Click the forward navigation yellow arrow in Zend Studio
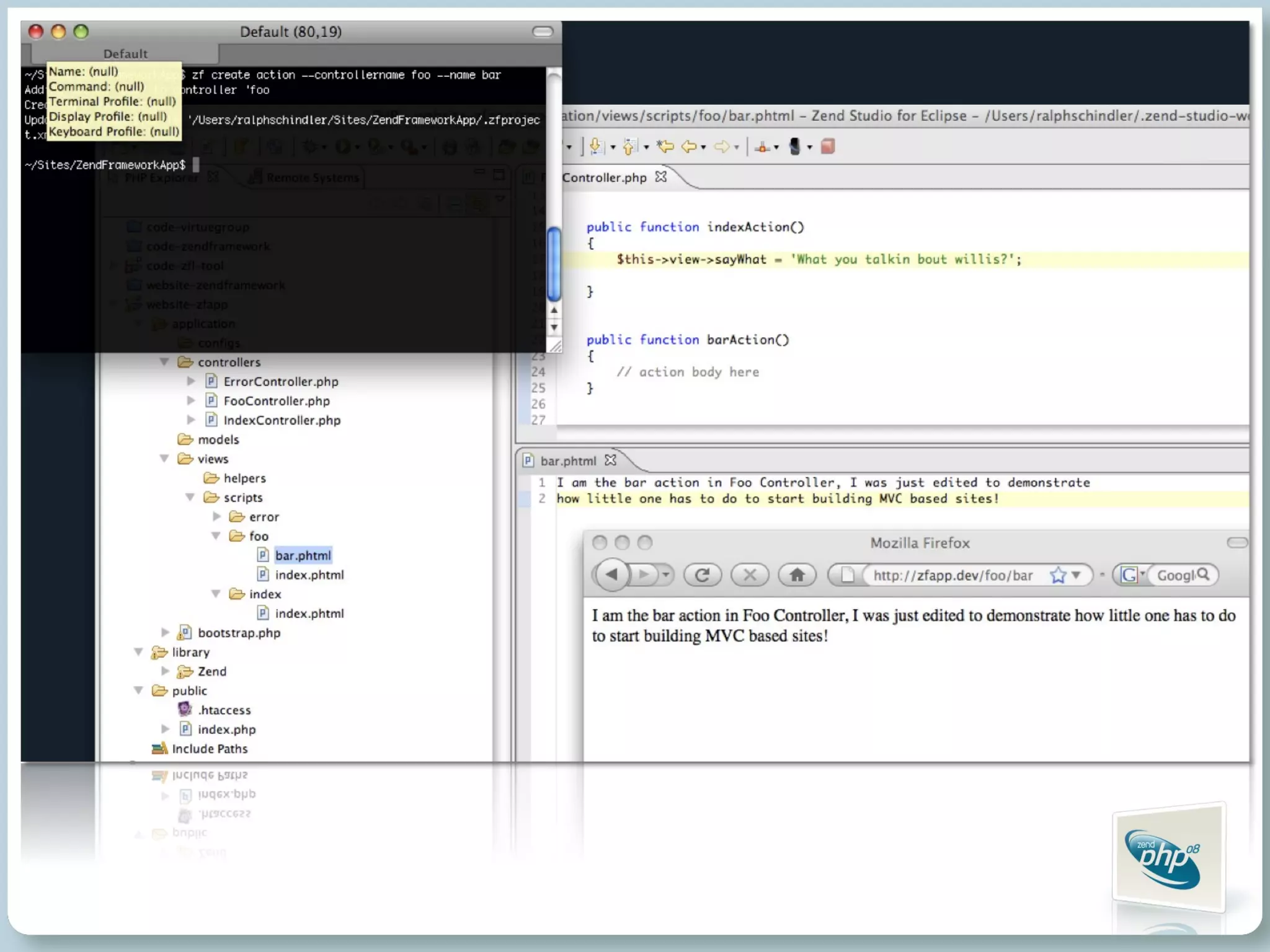The height and width of the screenshot is (952, 1270). [x=722, y=146]
